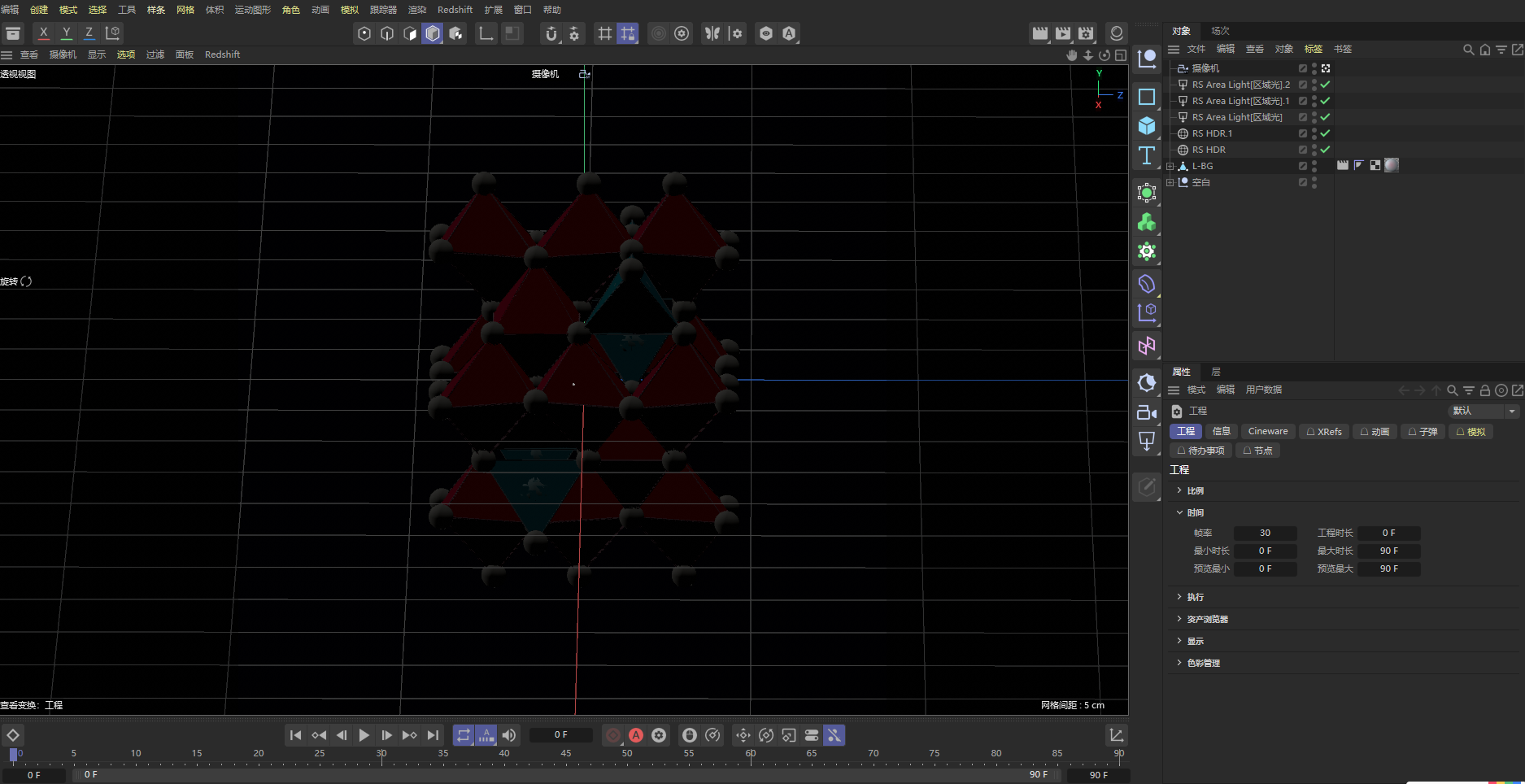The height and width of the screenshot is (784, 1525).
Task: Expand the 资产浏览器 section
Action: coord(1179,619)
